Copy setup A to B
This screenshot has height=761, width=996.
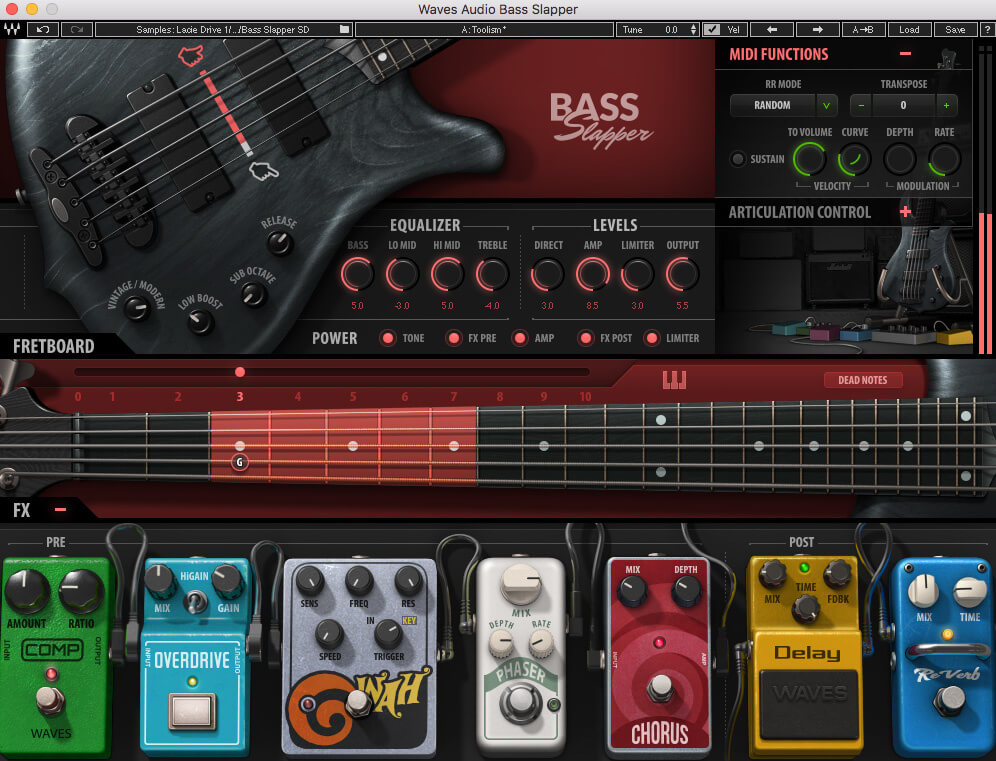863,29
